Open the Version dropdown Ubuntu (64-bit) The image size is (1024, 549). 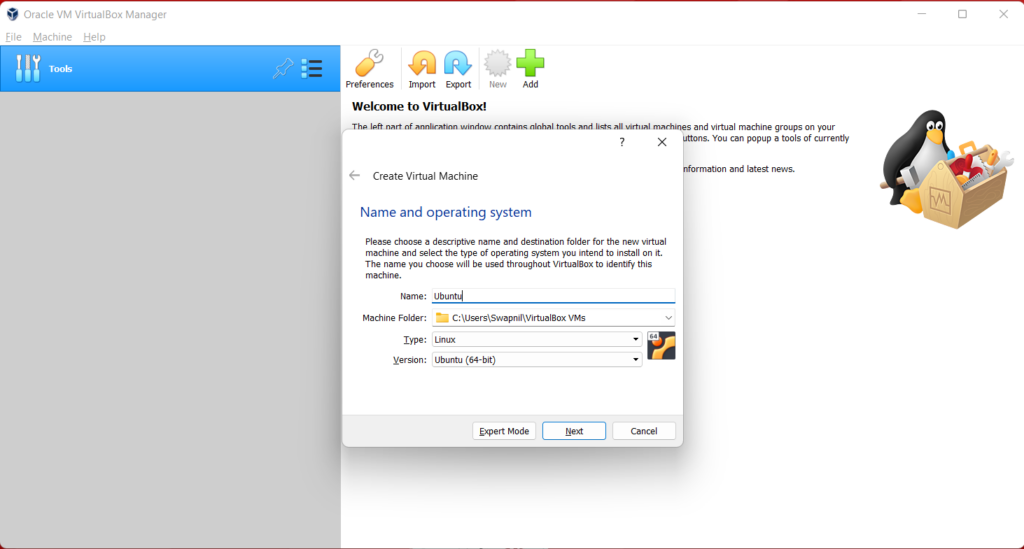tap(536, 360)
